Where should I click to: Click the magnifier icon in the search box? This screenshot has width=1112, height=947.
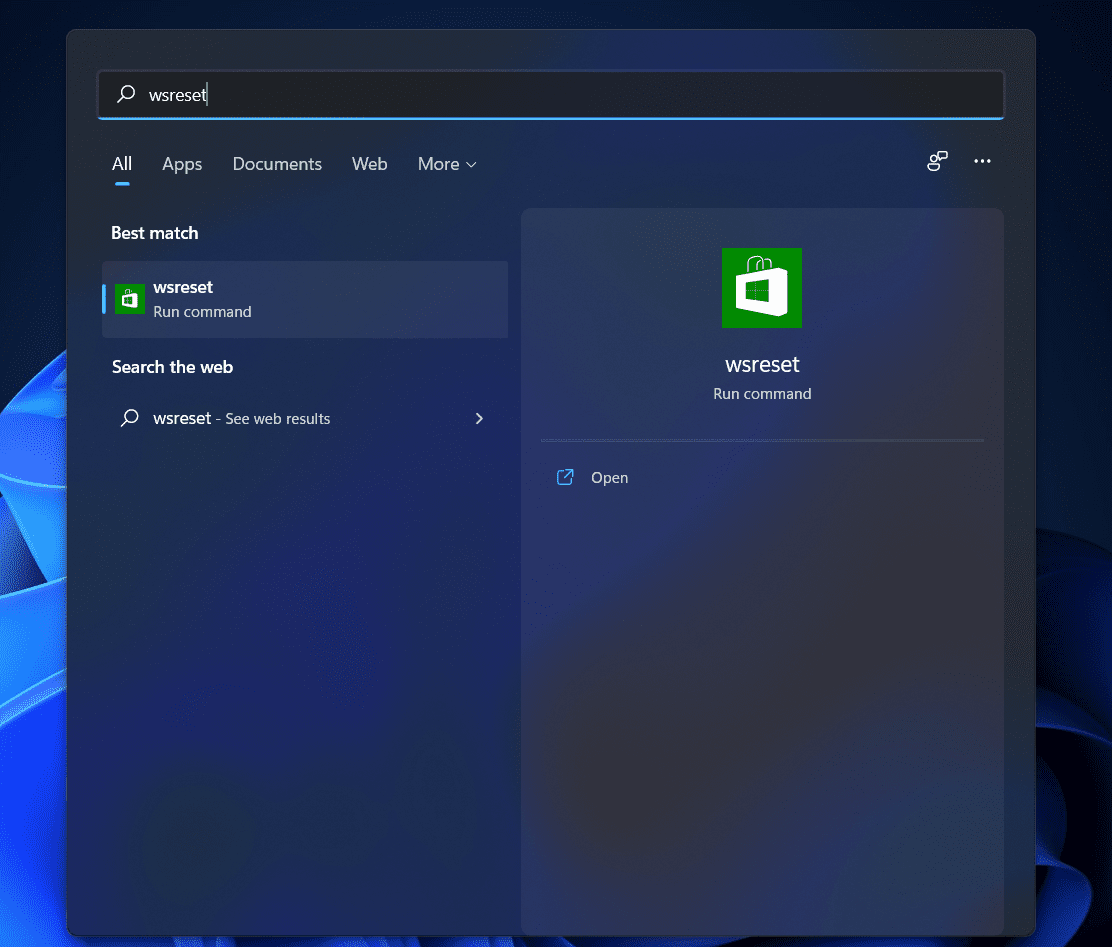click(x=126, y=94)
